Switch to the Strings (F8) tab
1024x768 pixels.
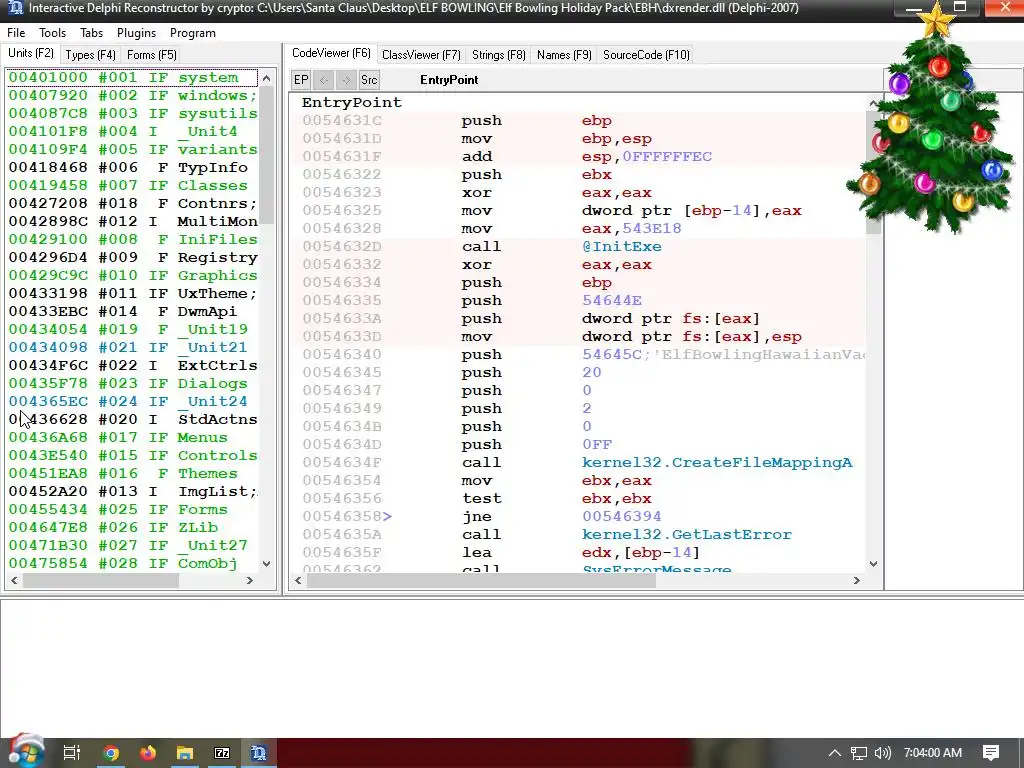499,55
